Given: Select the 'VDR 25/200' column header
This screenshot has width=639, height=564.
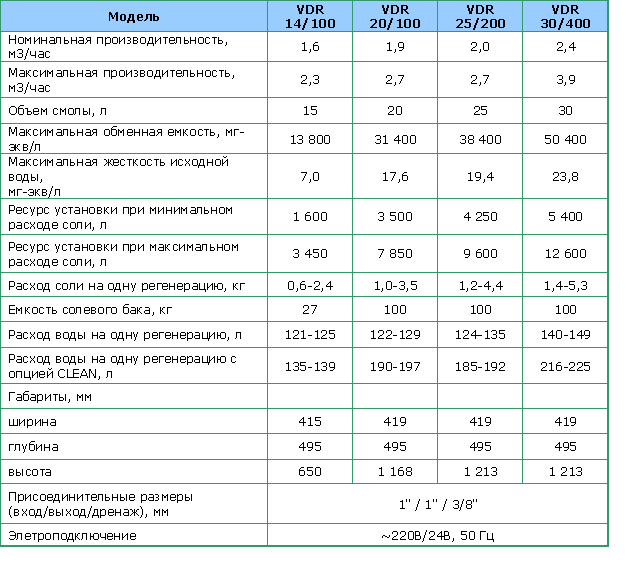Looking at the screenshot, I should point(480,16).
